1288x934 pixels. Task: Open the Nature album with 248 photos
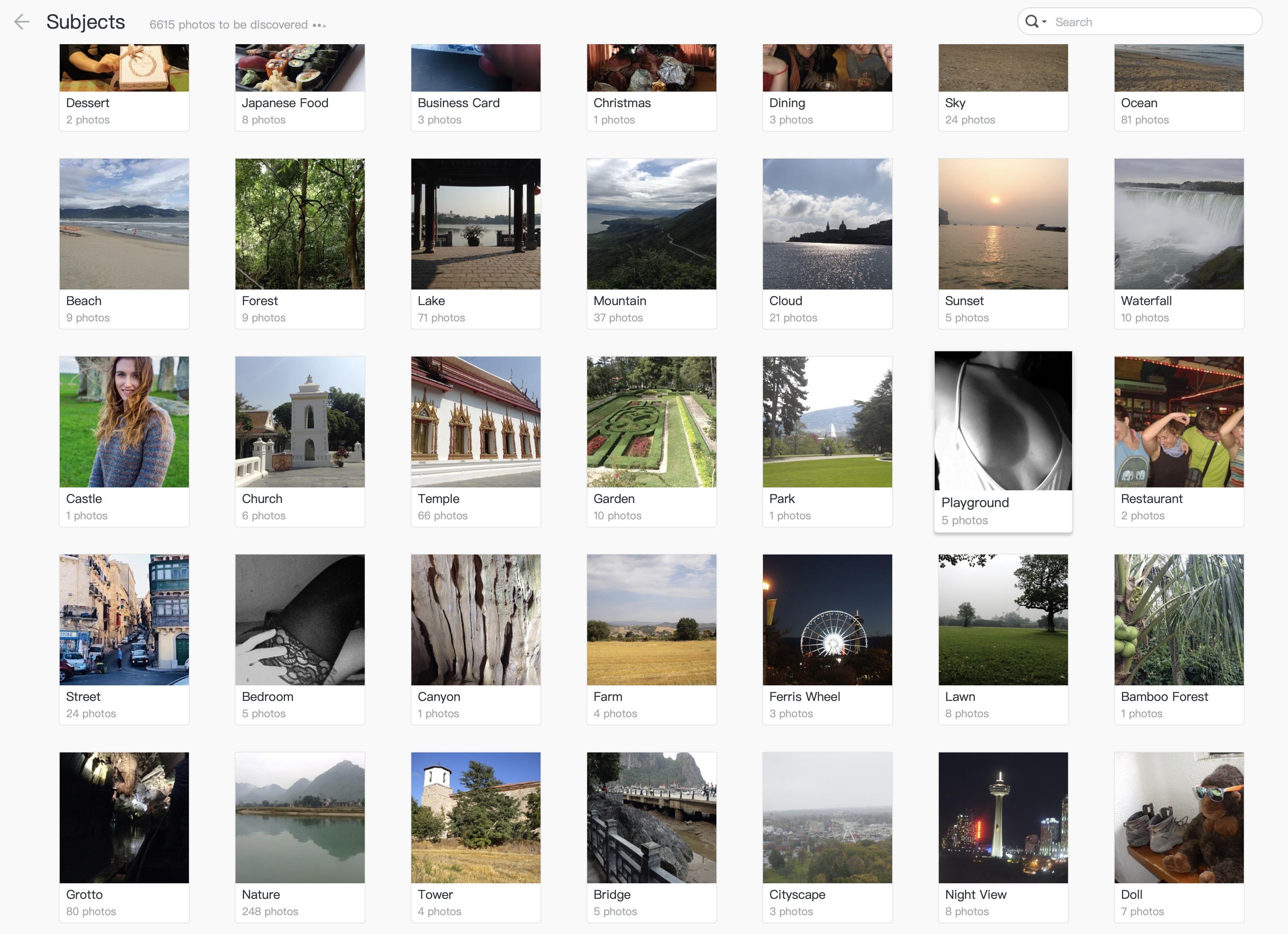[x=300, y=837]
